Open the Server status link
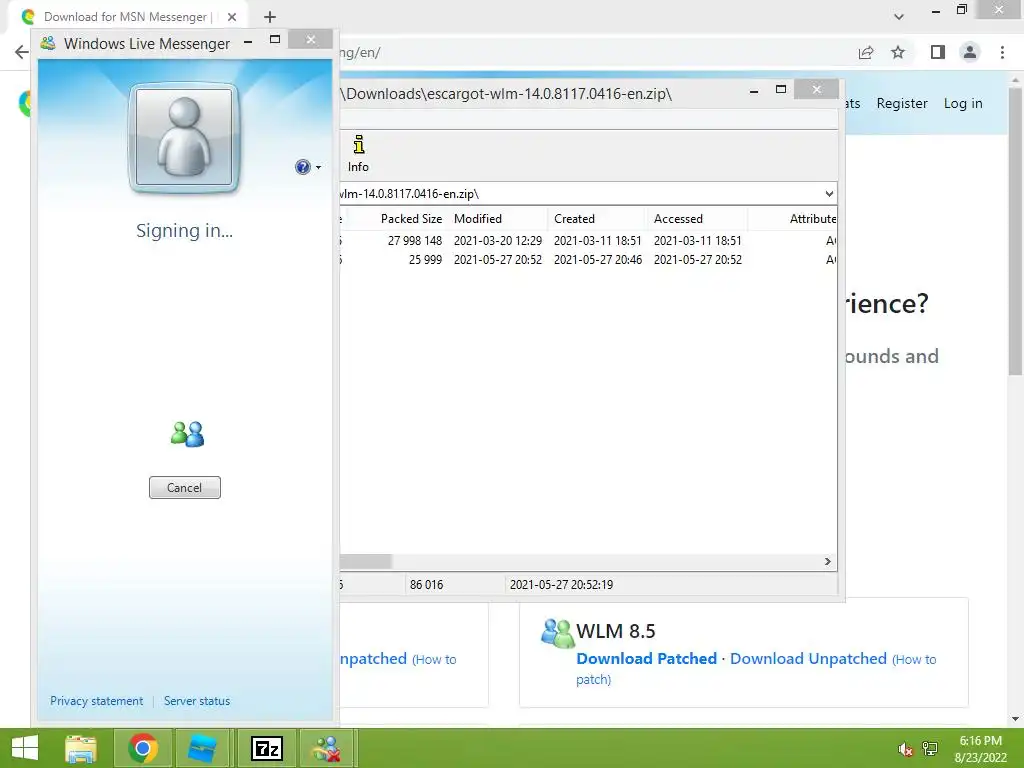This screenshot has height=768, width=1024. point(197,701)
